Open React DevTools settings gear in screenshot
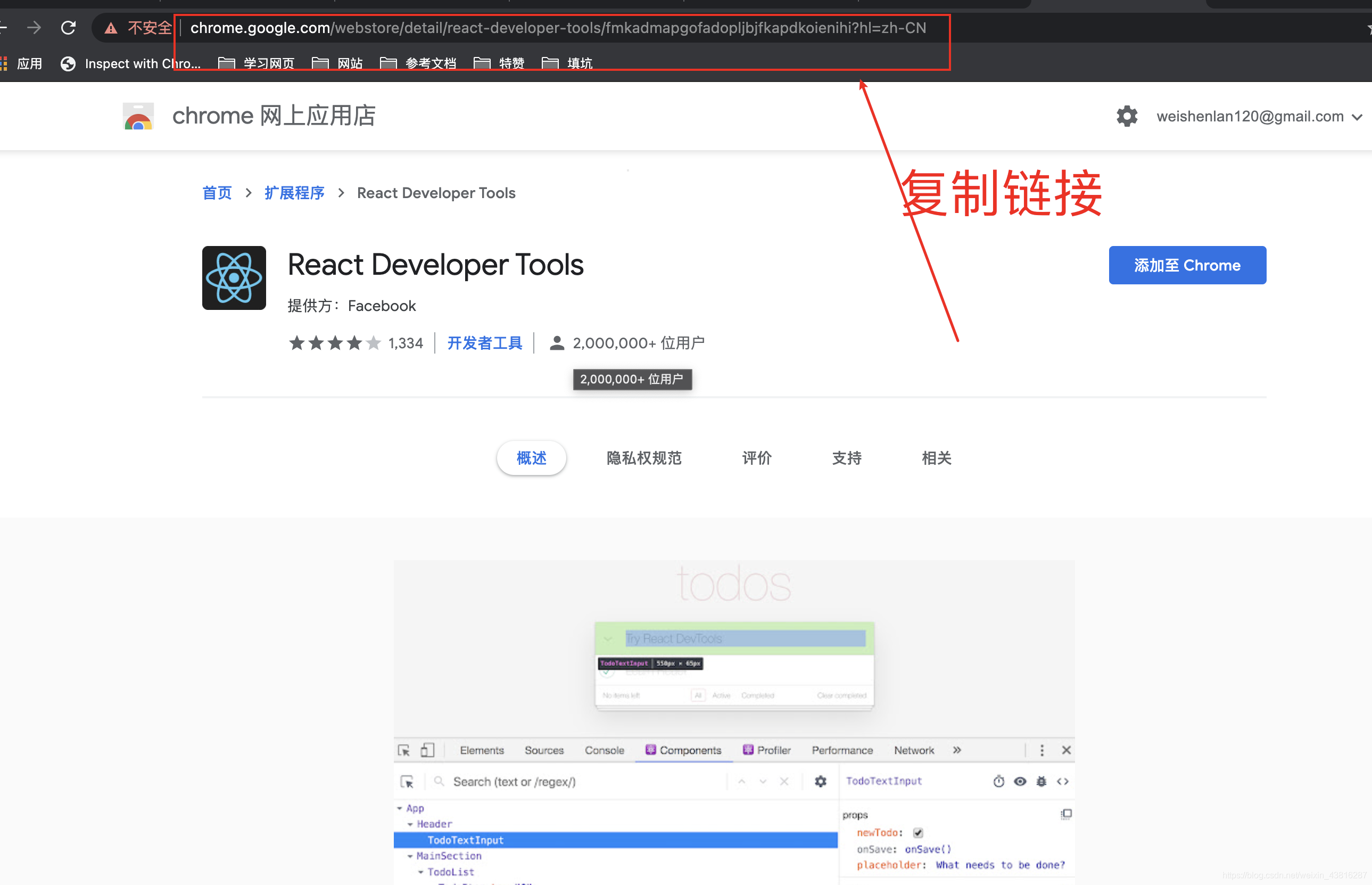Image resolution: width=1372 pixels, height=885 pixels. (x=821, y=782)
